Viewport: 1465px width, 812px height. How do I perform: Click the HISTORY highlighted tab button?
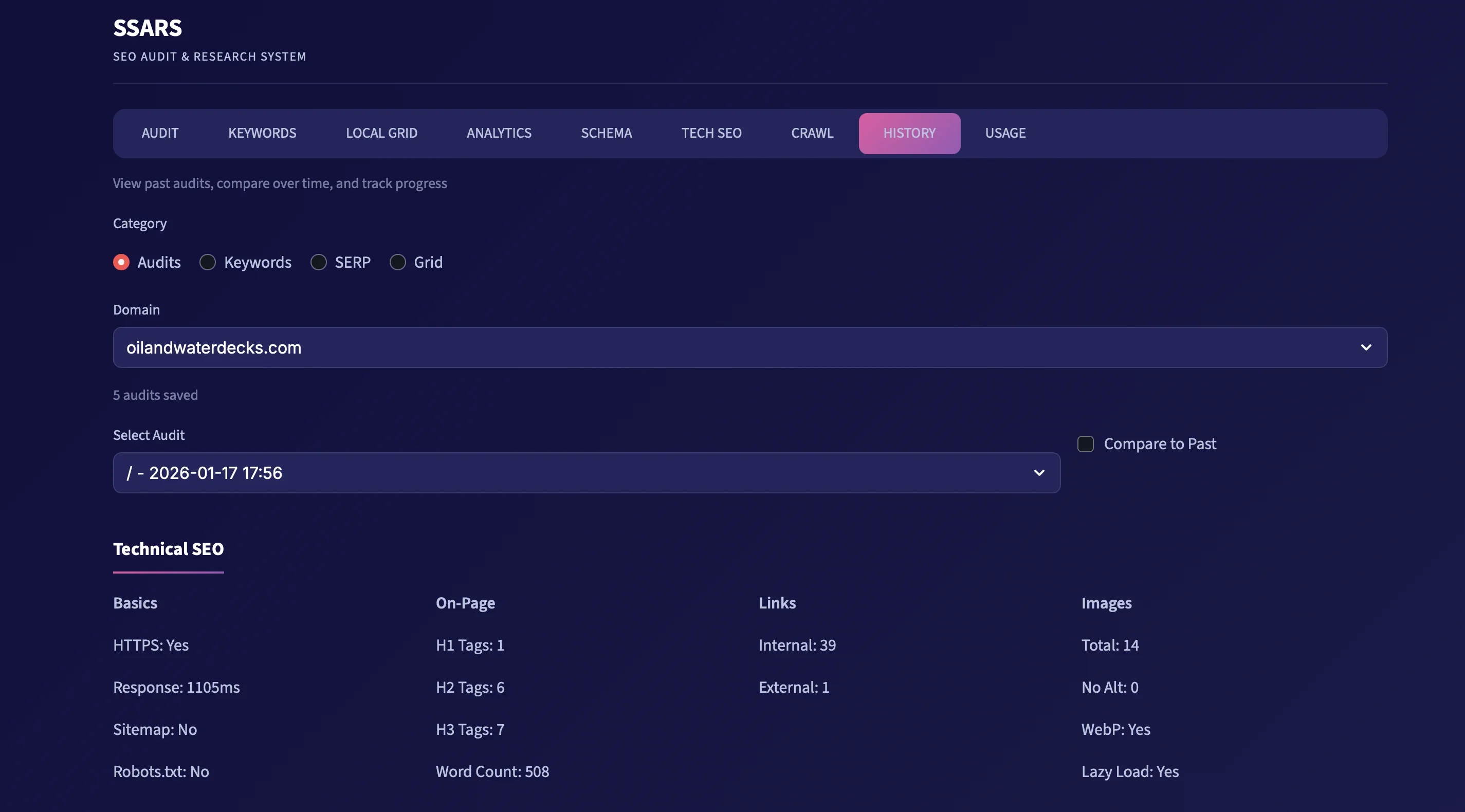coord(909,133)
